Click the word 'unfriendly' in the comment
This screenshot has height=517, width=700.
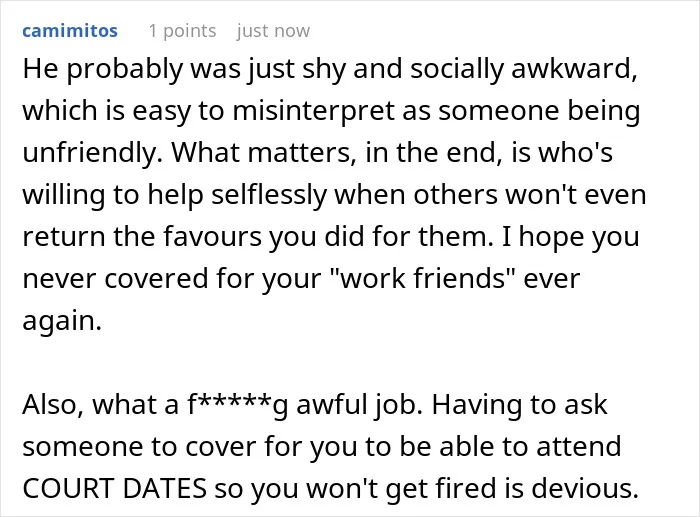point(90,153)
